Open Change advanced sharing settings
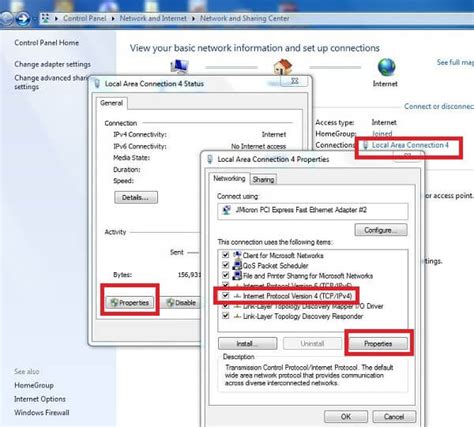The height and width of the screenshot is (427, 474). (x=51, y=82)
